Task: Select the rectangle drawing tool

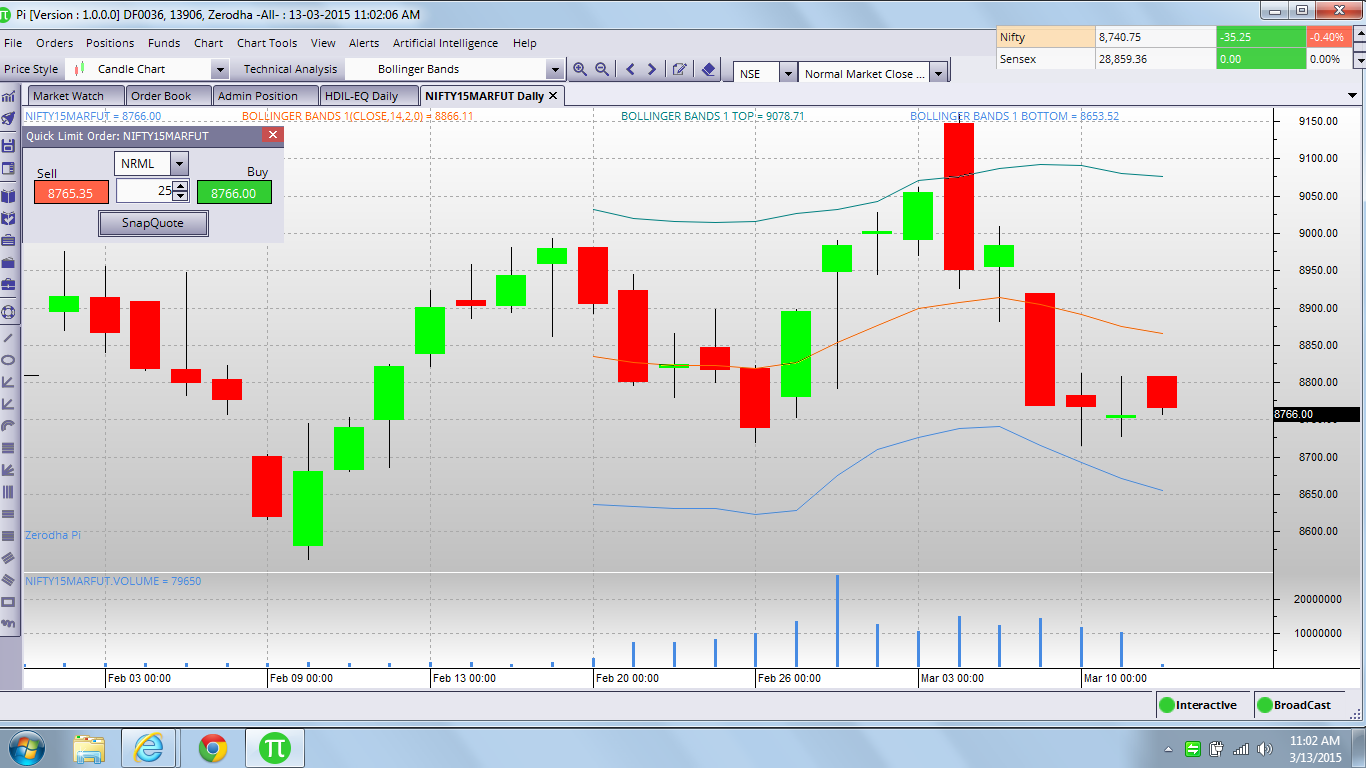Action: tap(9, 602)
